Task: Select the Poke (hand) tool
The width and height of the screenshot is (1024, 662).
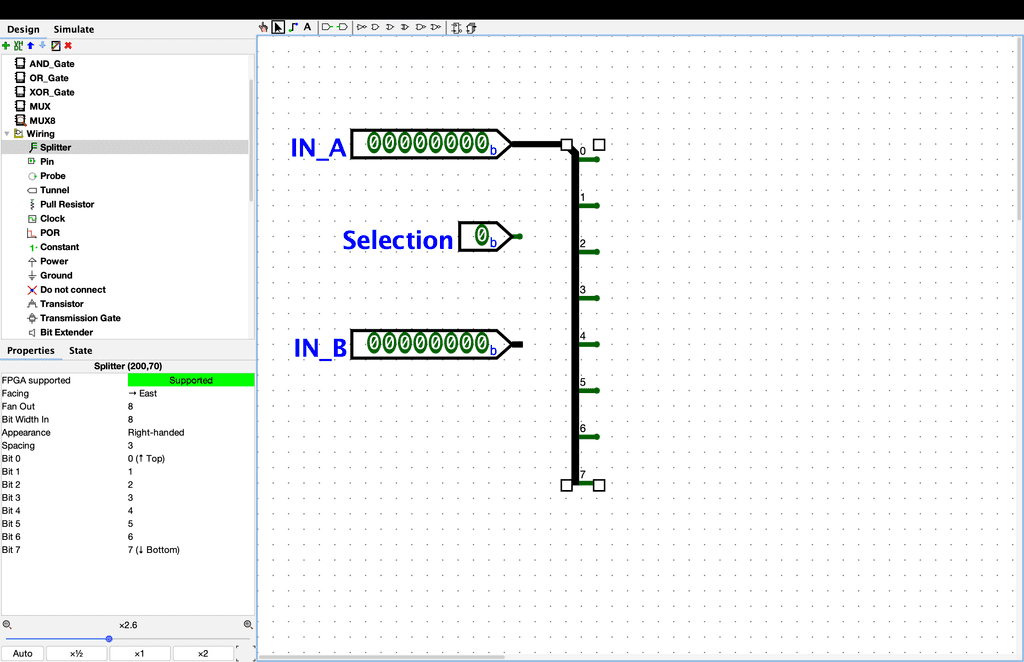Action: [x=264, y=27]
